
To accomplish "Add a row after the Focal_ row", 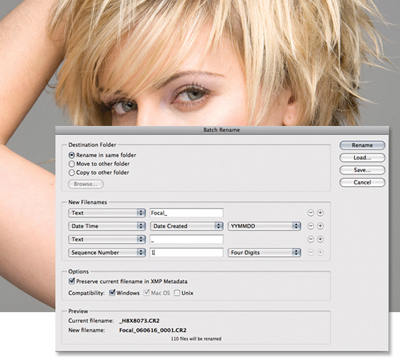I will tap(320, 213).
